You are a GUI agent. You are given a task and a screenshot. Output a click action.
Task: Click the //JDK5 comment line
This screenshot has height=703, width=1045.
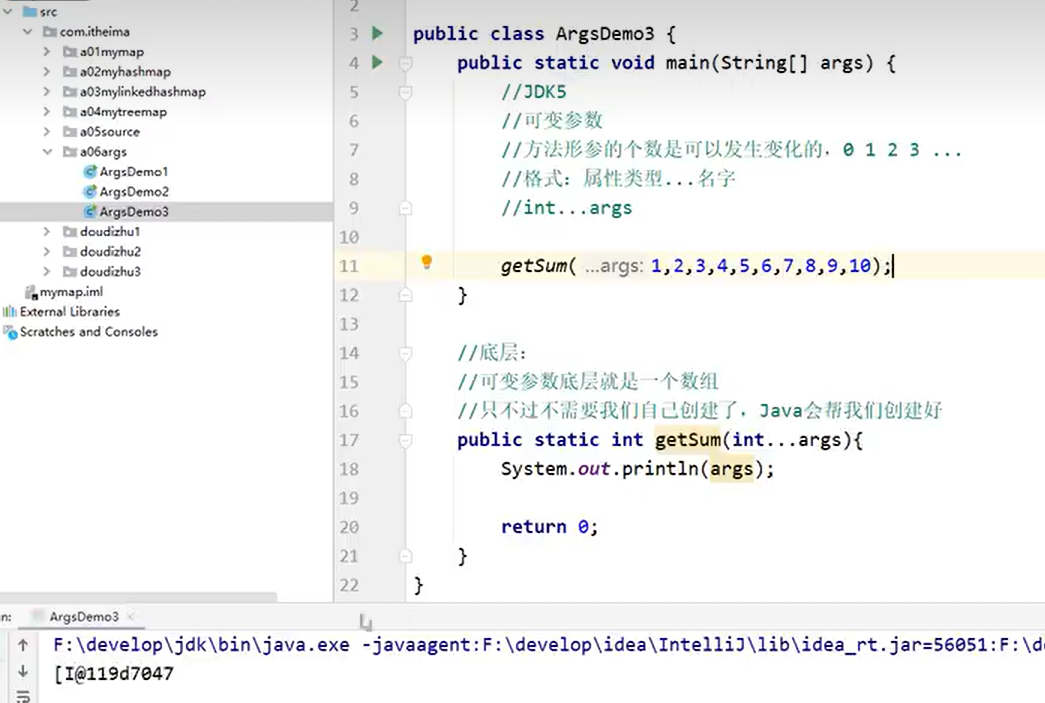point(533,92)
